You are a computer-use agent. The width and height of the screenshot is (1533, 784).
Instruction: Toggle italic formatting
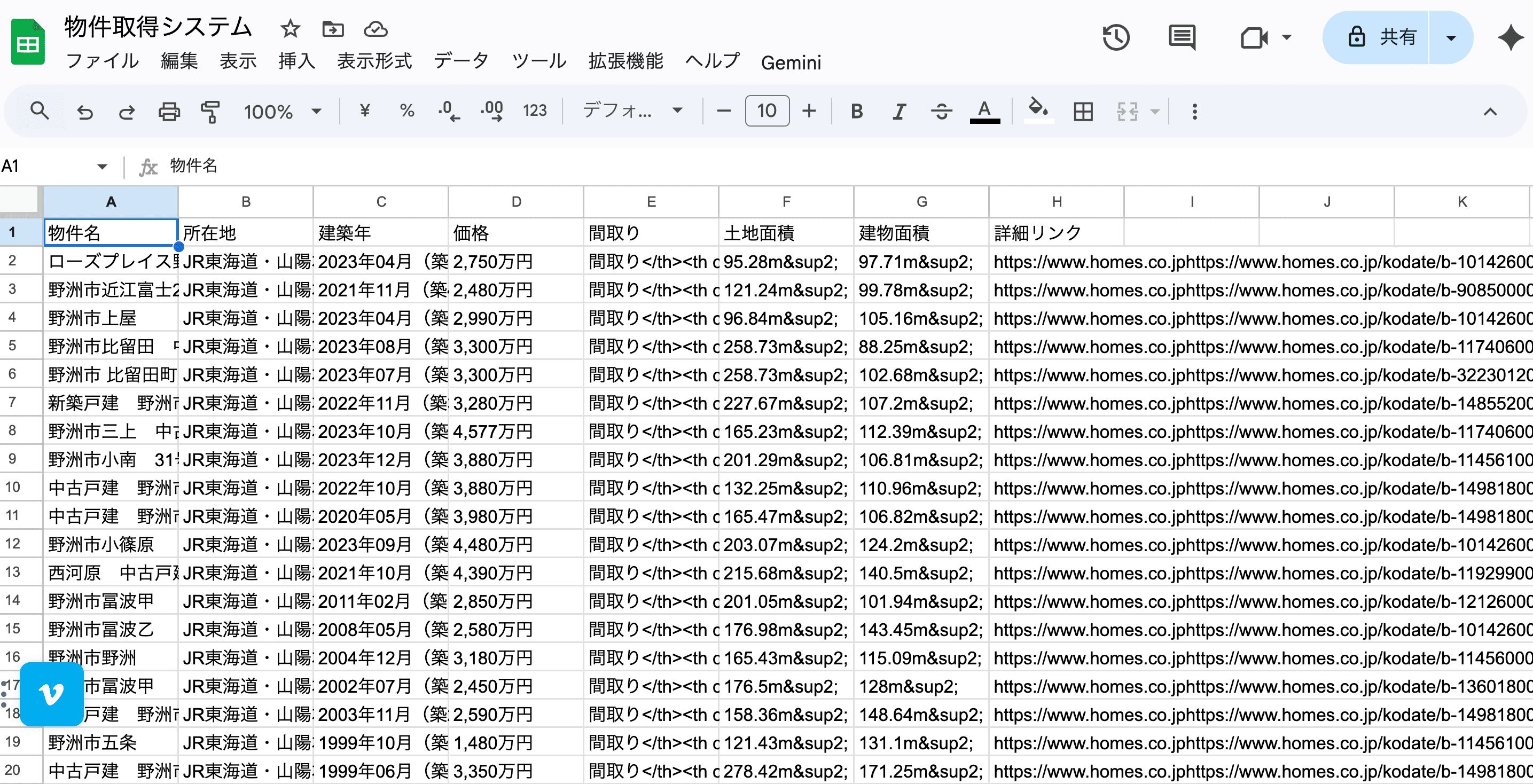click(898, 111)
